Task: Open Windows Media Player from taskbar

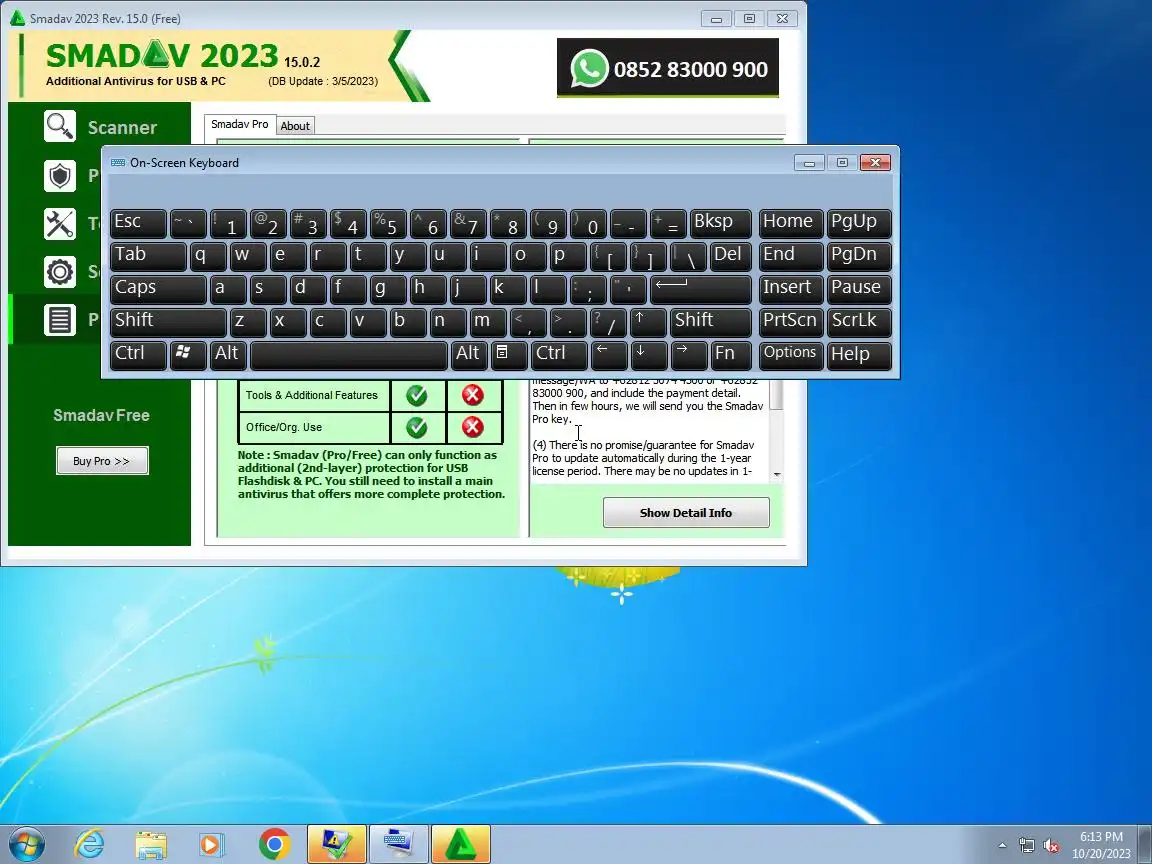Action: (x=212, y=844)
